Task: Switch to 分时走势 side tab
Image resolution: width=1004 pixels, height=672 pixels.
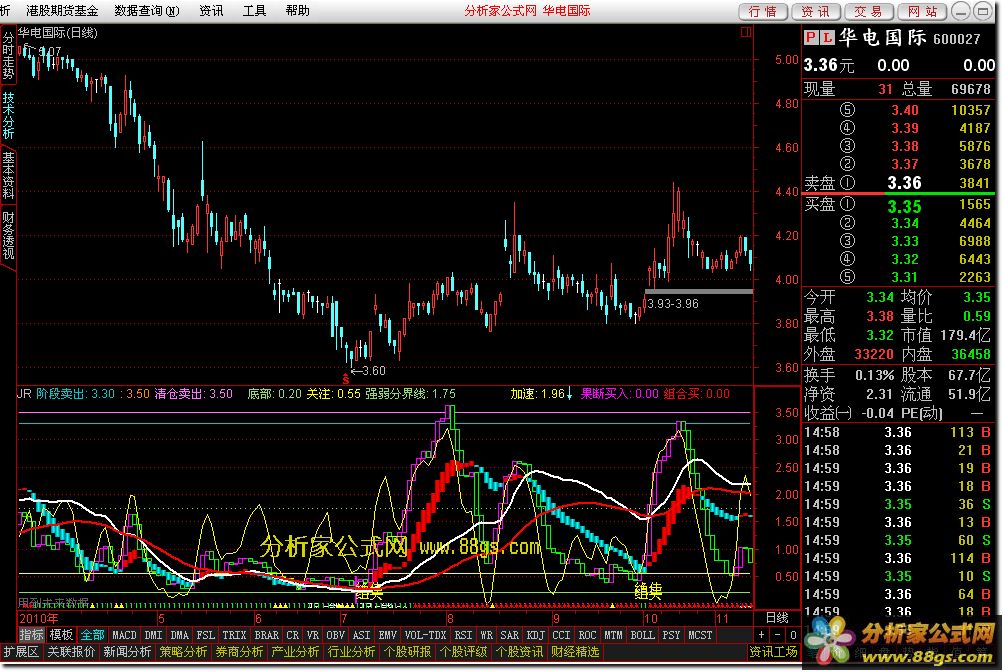Action: (x=8, y=55)
